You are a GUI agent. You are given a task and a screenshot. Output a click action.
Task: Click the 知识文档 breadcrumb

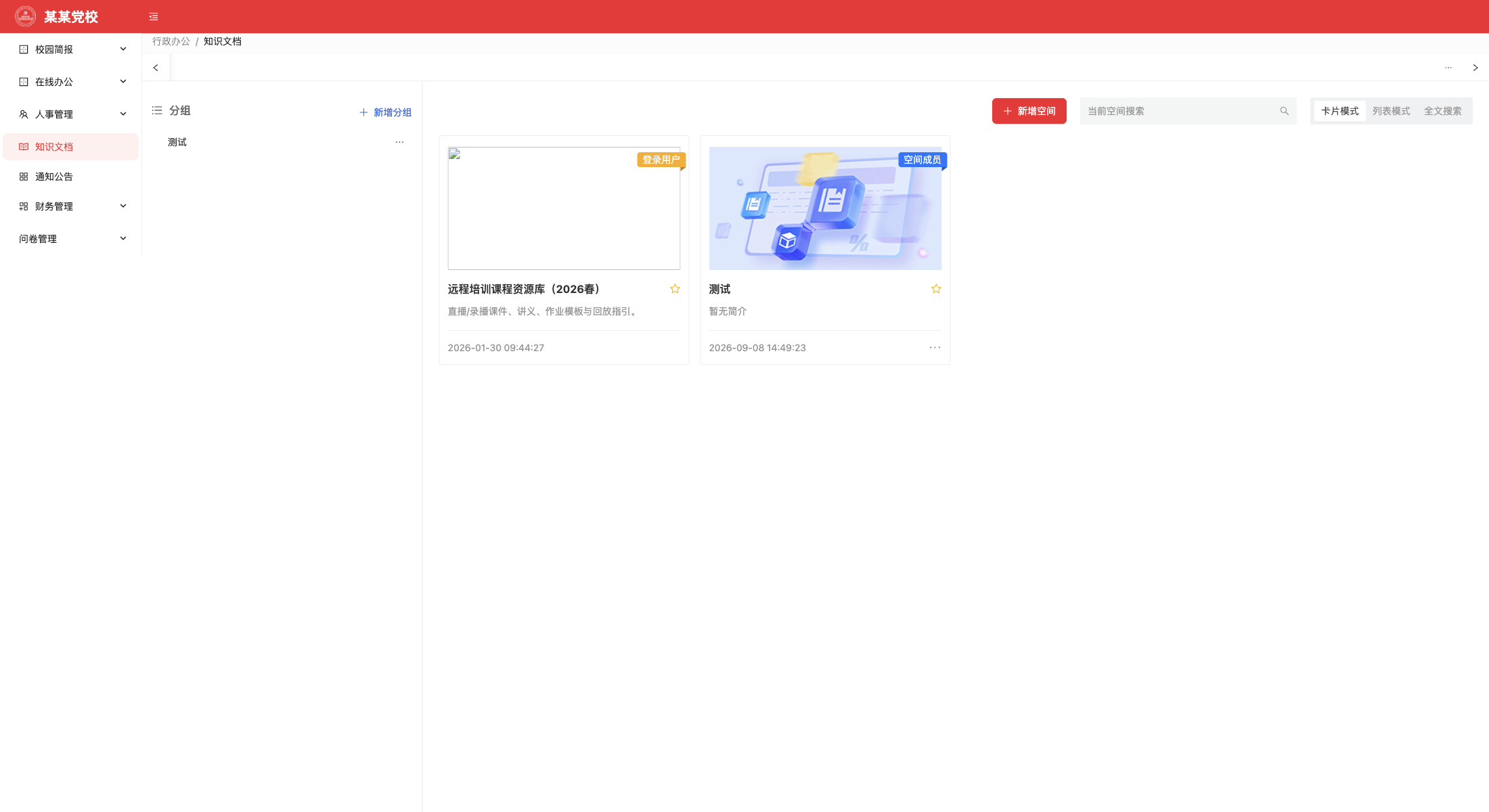pos(223,41)
